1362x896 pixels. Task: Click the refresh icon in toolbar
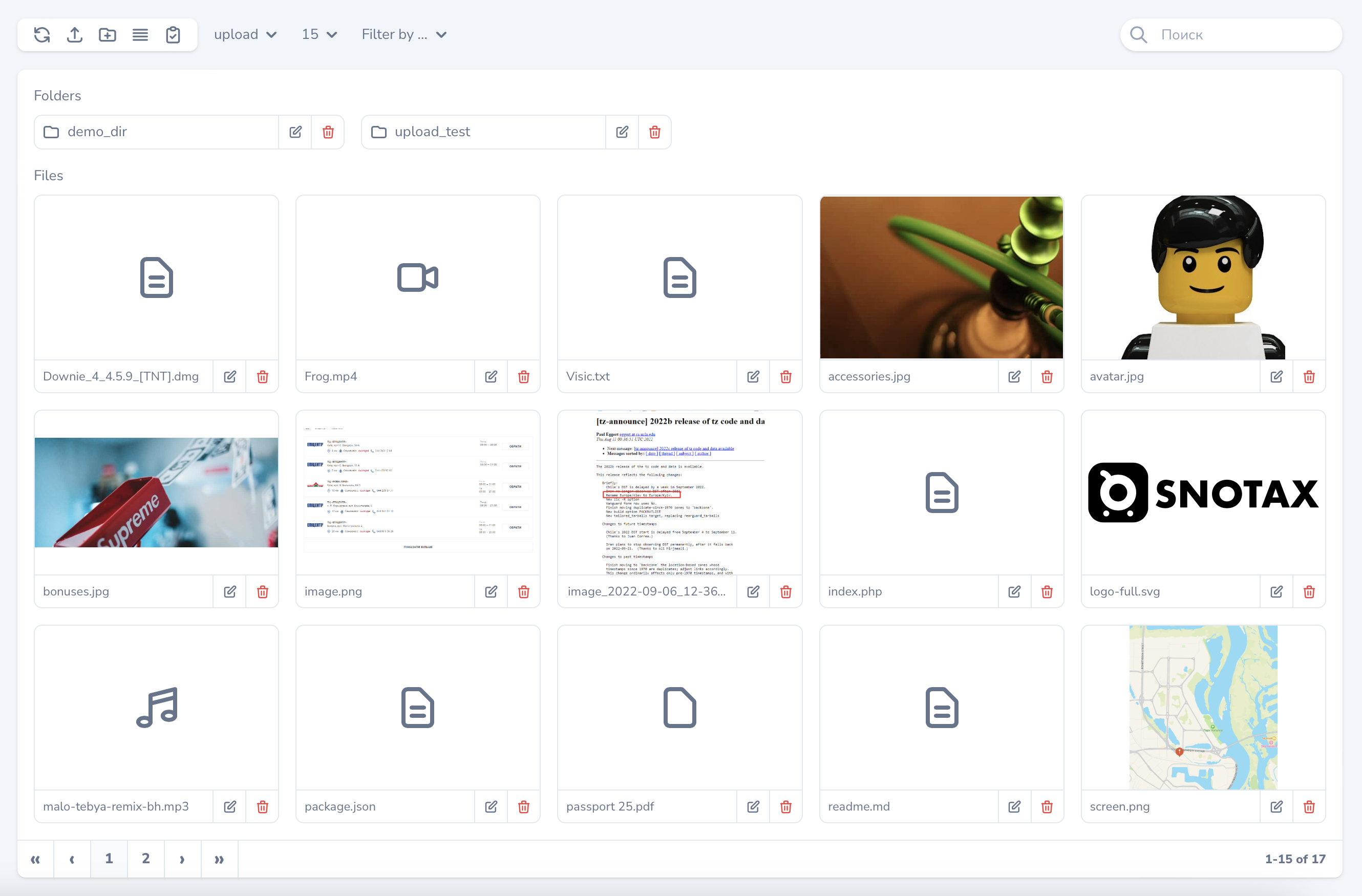pos(42,34)
